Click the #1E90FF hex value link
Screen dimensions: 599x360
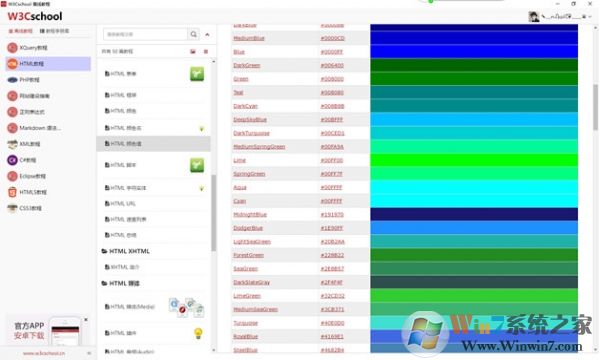tap(332, 228)
